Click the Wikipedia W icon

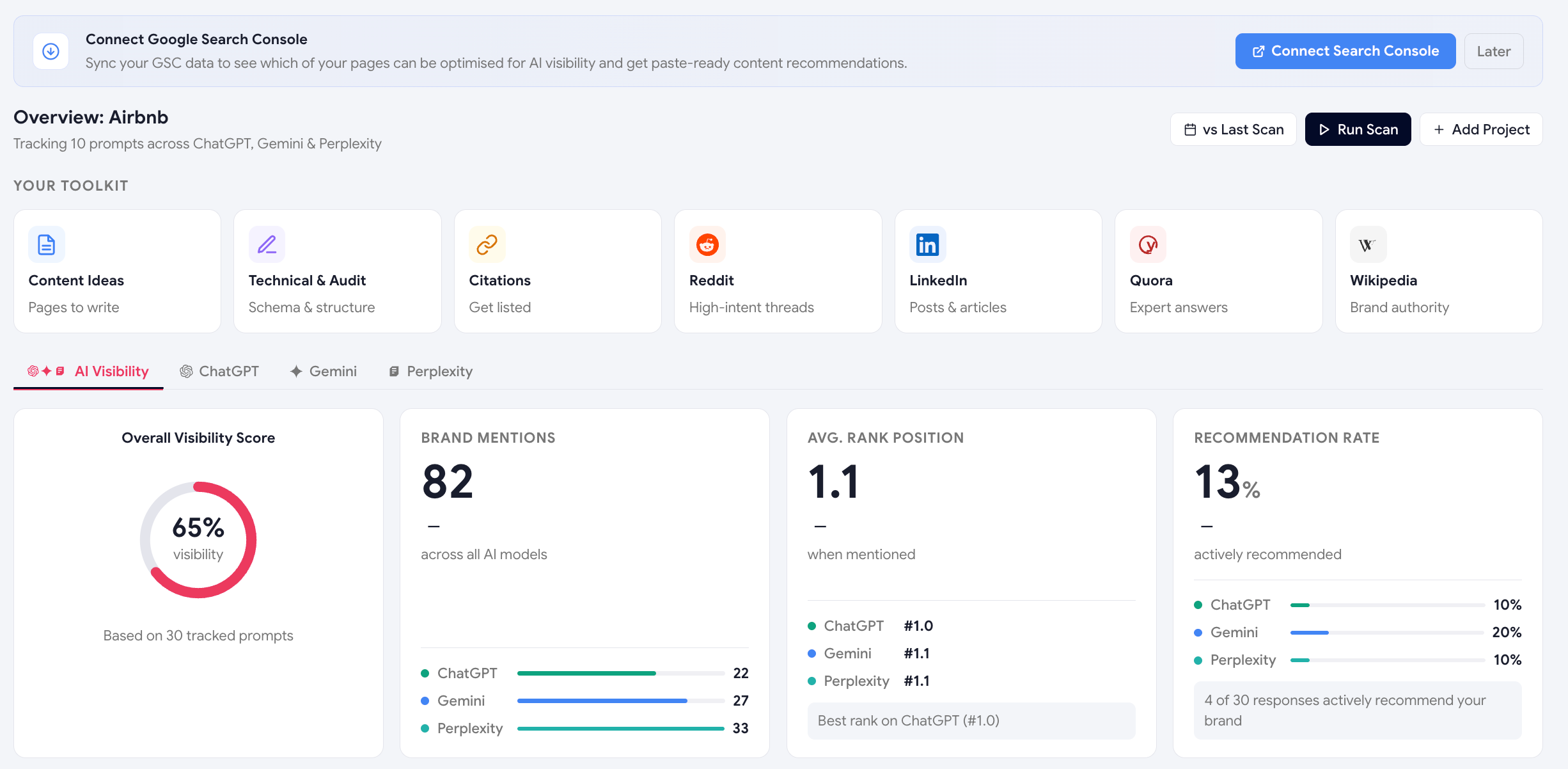[x=1368, y=244]
